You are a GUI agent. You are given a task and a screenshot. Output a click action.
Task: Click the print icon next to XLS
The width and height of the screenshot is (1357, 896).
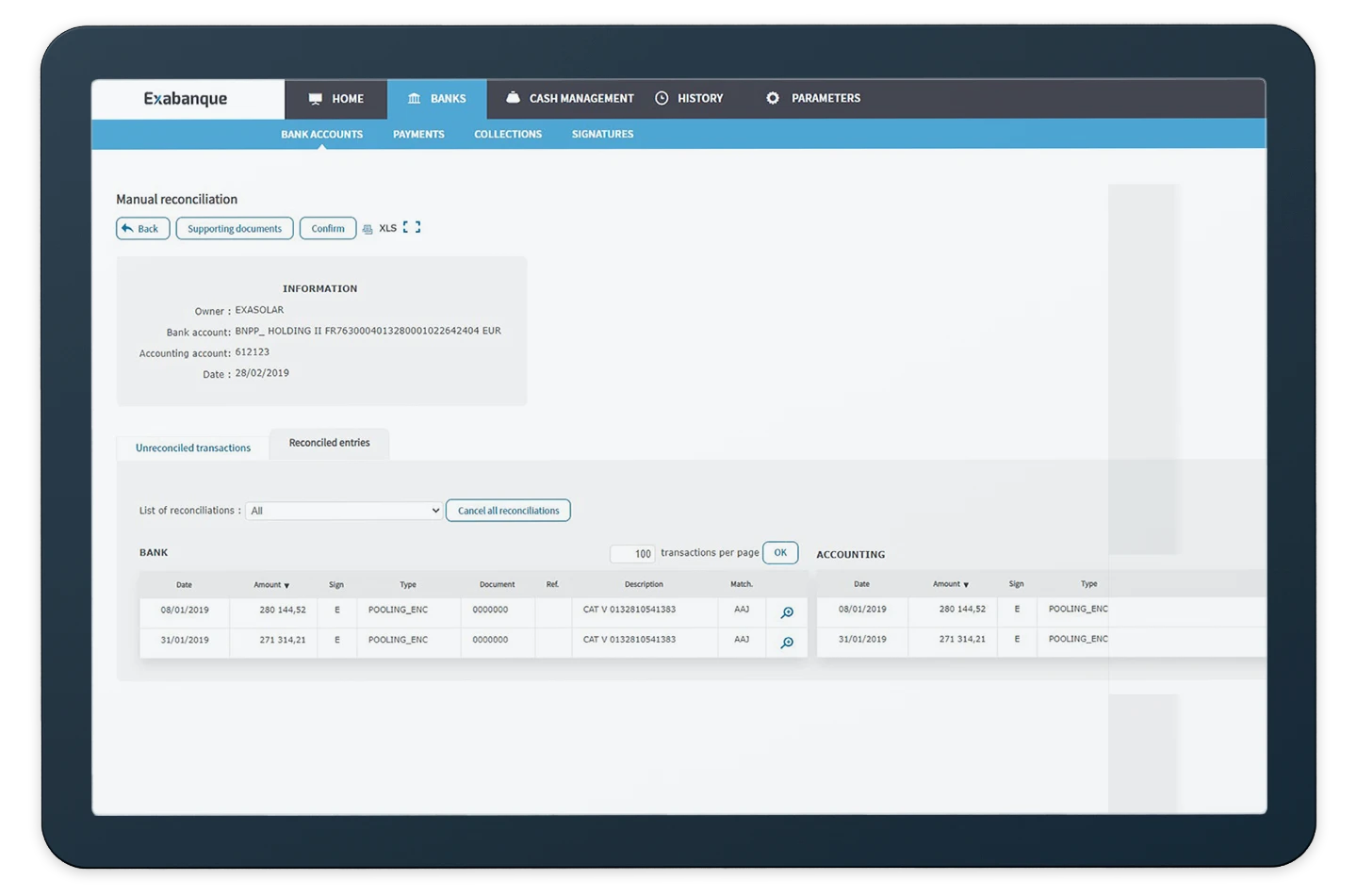click(368, 229)
